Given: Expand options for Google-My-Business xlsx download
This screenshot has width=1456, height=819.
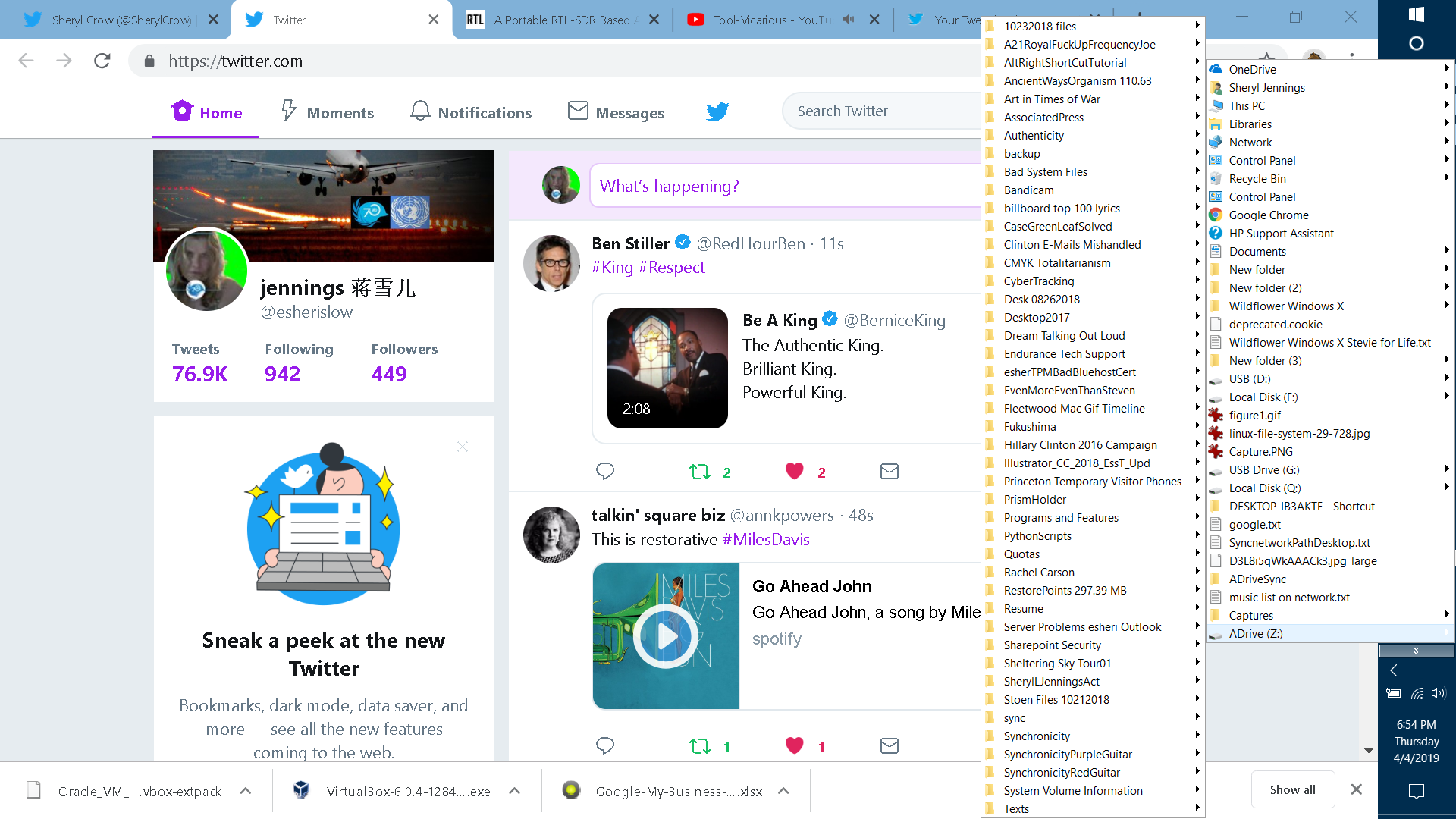Looking at the screenshot, I should click(x=783, y=791).
